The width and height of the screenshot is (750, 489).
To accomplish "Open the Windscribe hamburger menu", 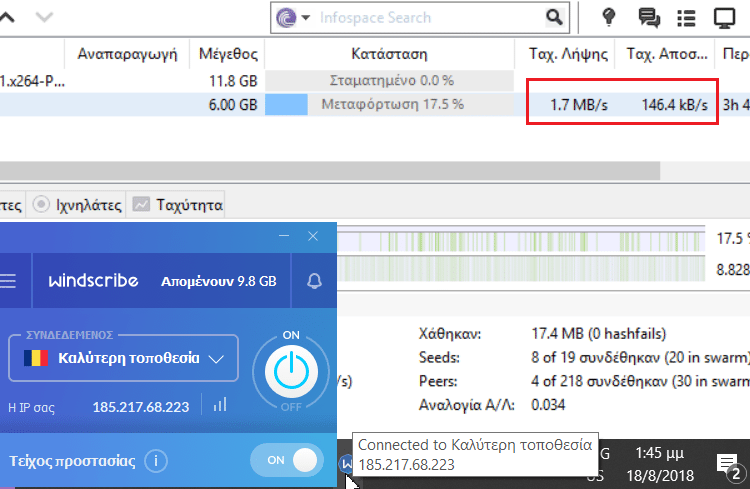I will pyautogui.click(x=8, y=281).
